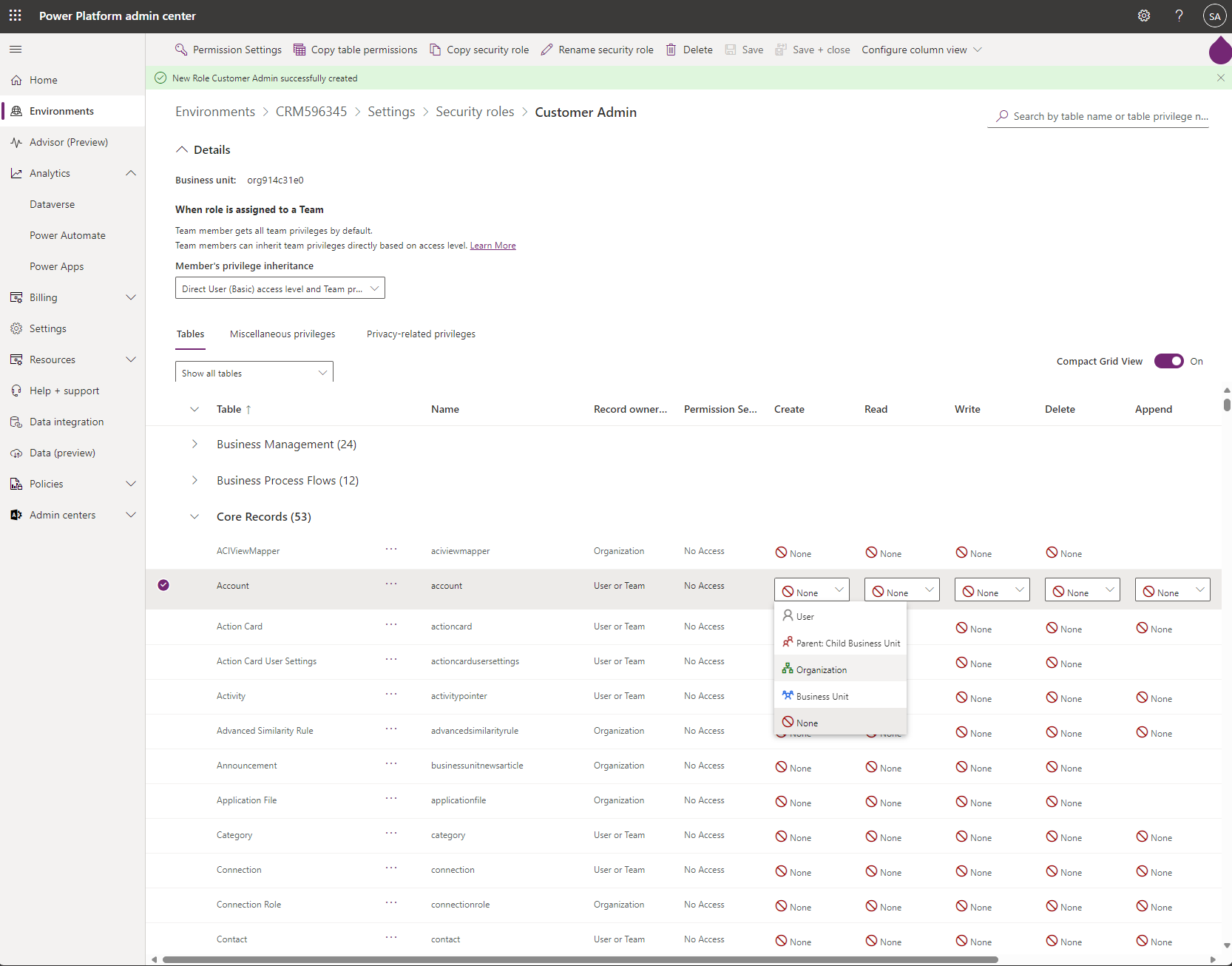The height and width of the screenshot is (966, 1232).
Task: Switch to Privacy-related privileges tab
Action: pyautogui.click(x=421, y=334)
